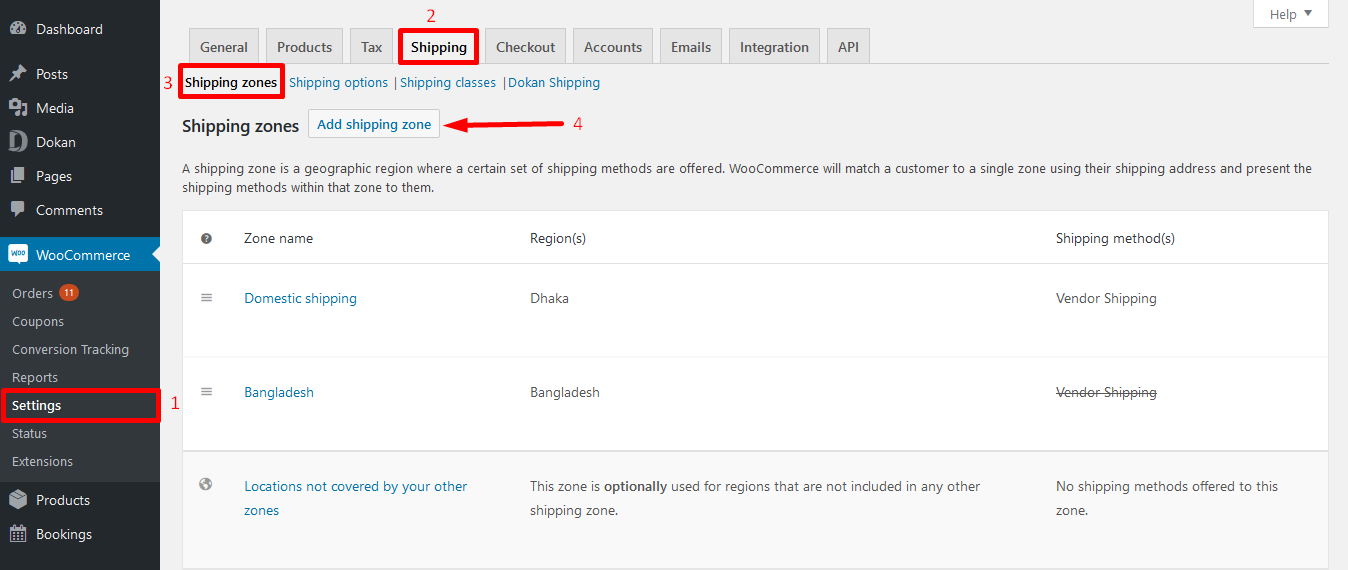Click the Dokan D logo icon
This screenshot has width=1348, height=570.
18,142
